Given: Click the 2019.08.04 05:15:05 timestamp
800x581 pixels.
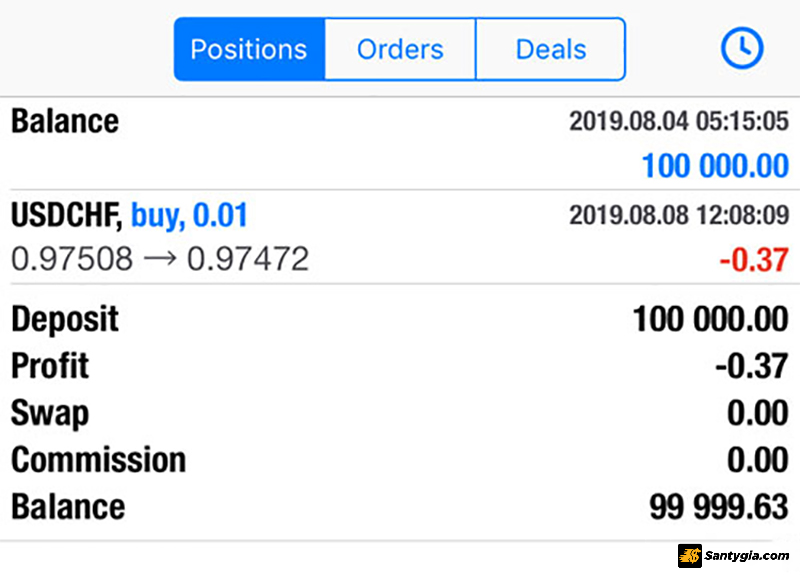Looking at the screenshot, I should click(x=679, y=121).
